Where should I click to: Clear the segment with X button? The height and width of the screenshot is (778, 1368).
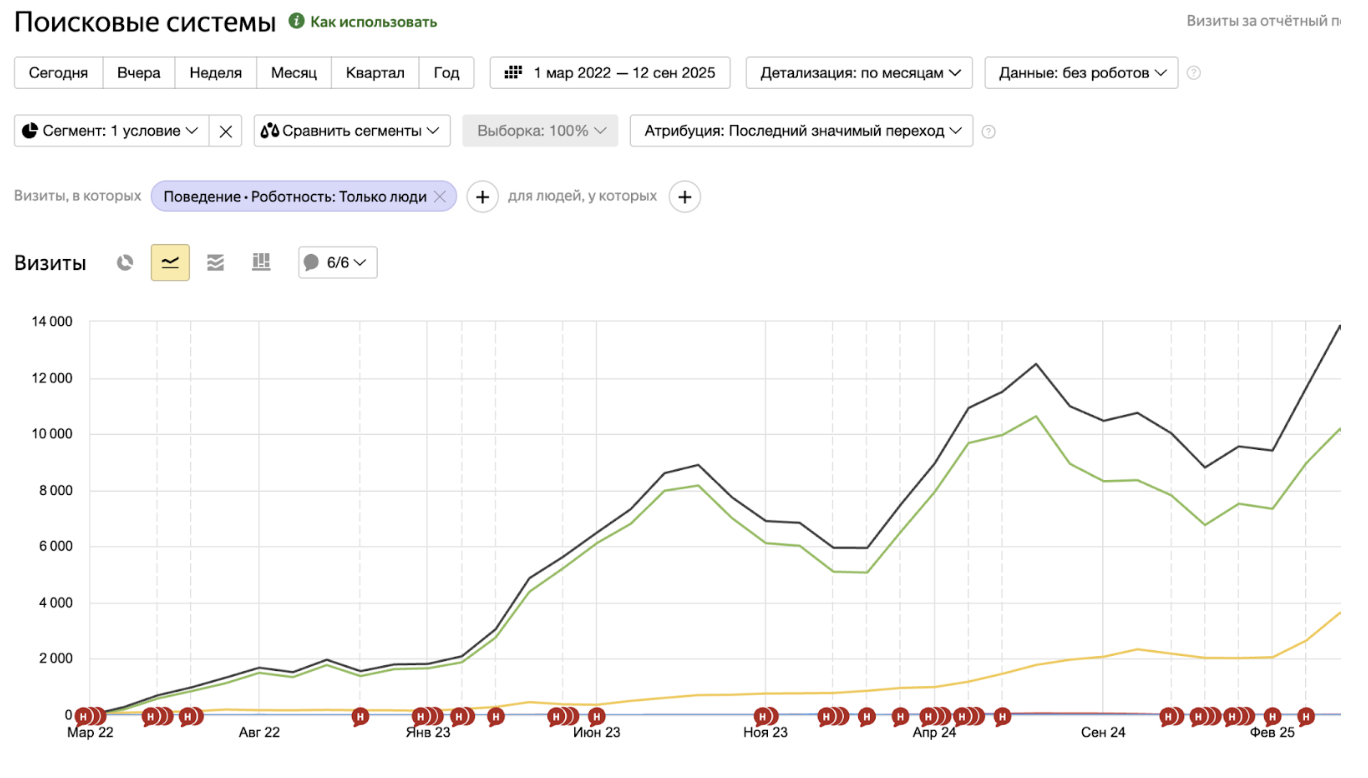[x=226, y=131]
